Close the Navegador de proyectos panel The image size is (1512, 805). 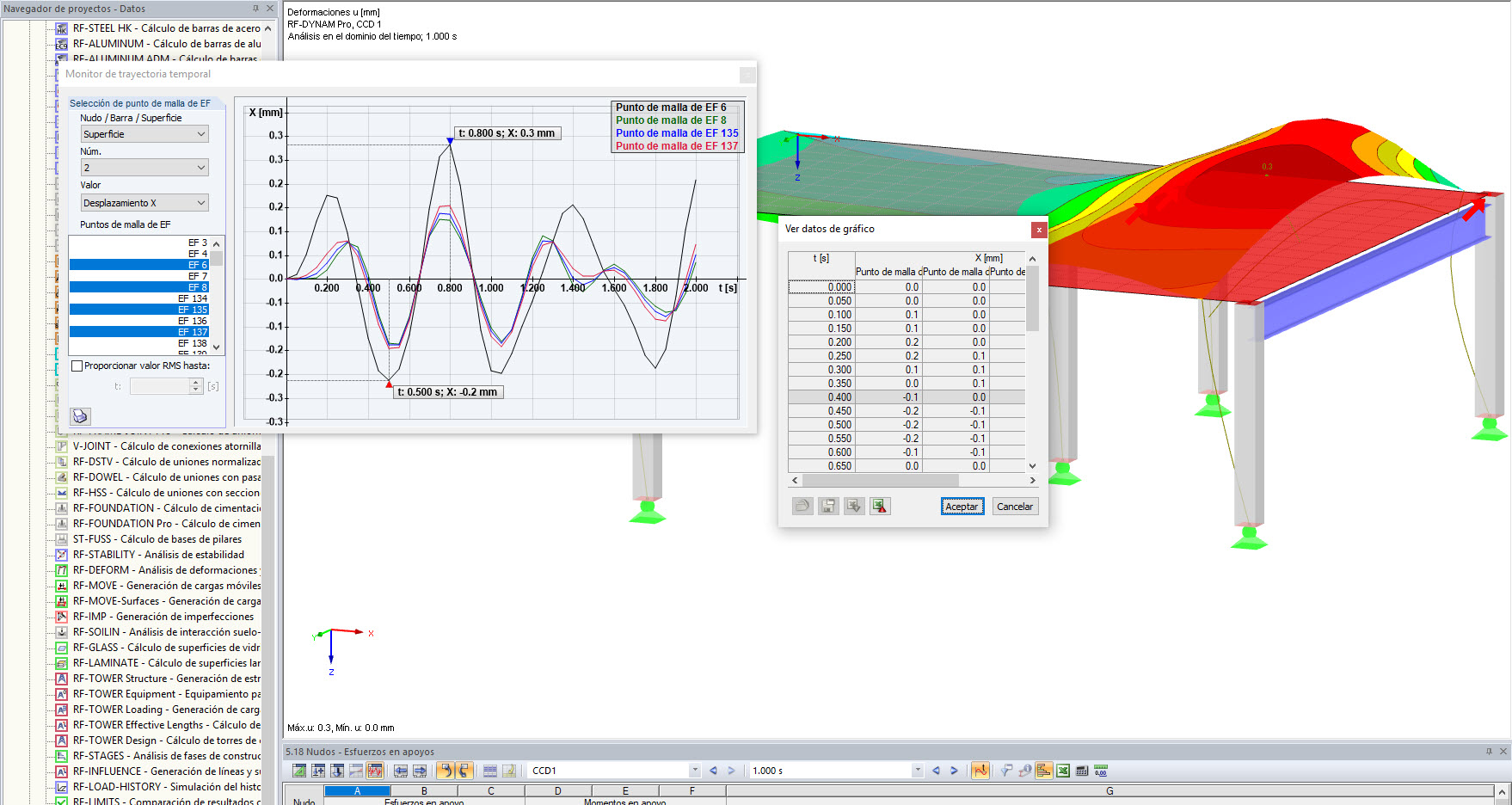(270, 9)
